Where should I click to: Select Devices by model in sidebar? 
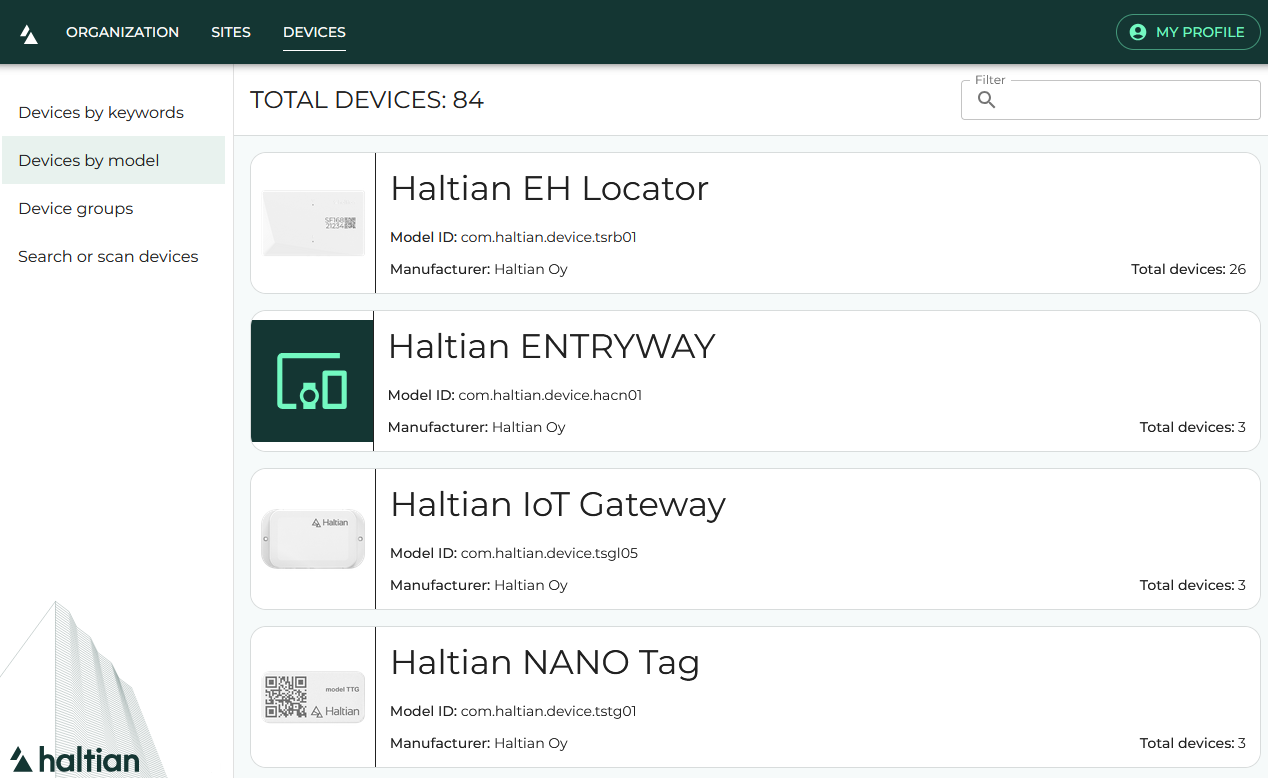(113, 160)
